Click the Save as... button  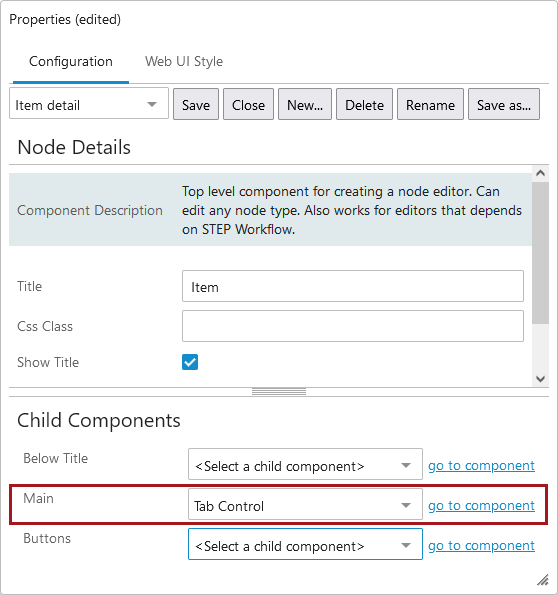pos(504,104)
